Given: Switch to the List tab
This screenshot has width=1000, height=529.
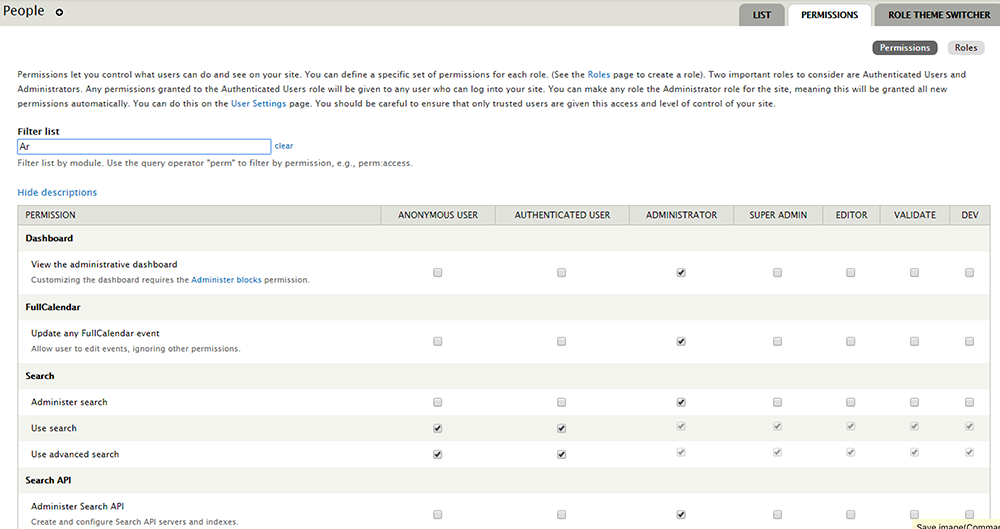Looking at the screenshot, I should click(x=761, y=15).
